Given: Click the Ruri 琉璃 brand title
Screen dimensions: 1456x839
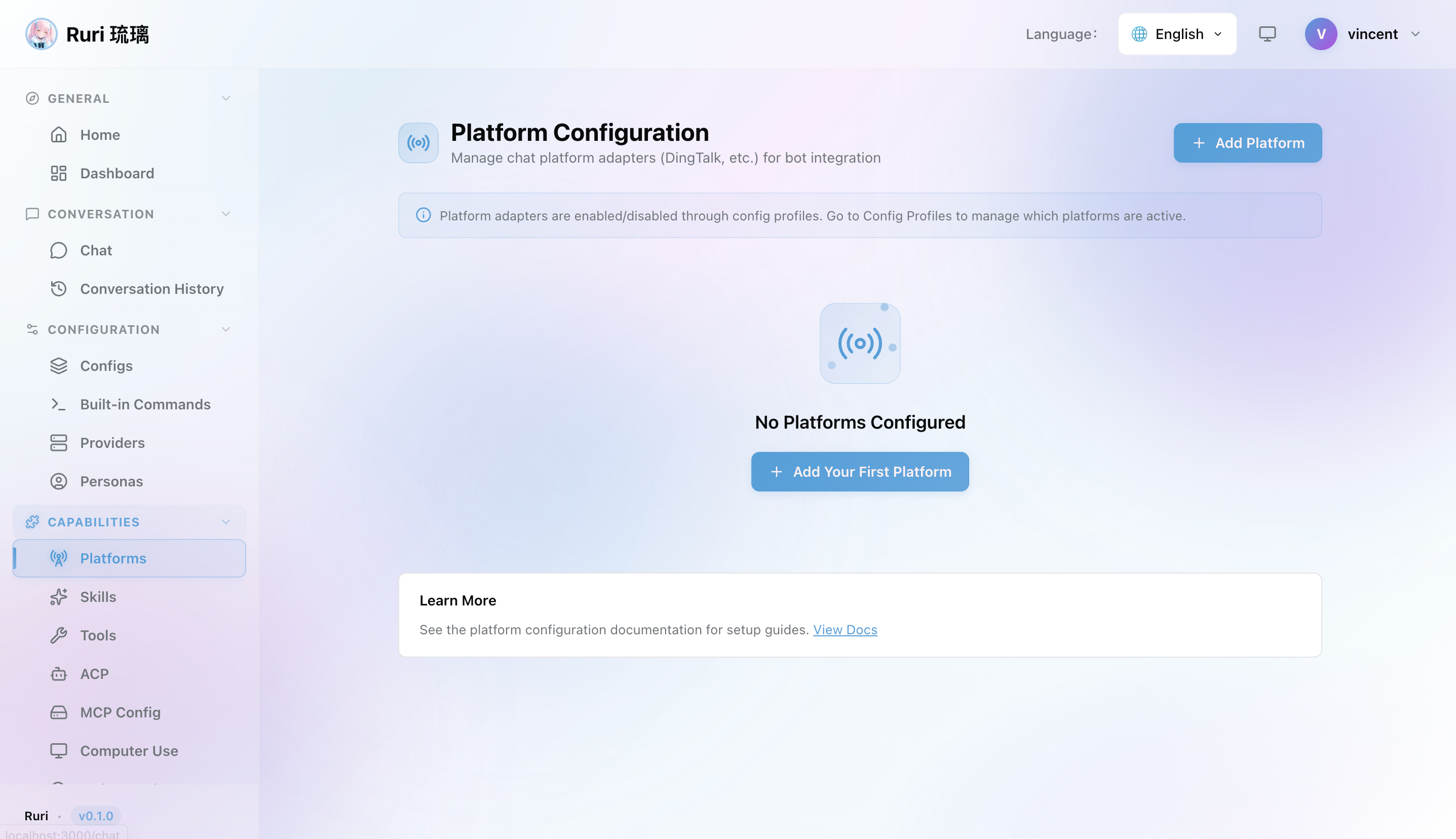Looking at the screenshot, I should tap(107, 34).
